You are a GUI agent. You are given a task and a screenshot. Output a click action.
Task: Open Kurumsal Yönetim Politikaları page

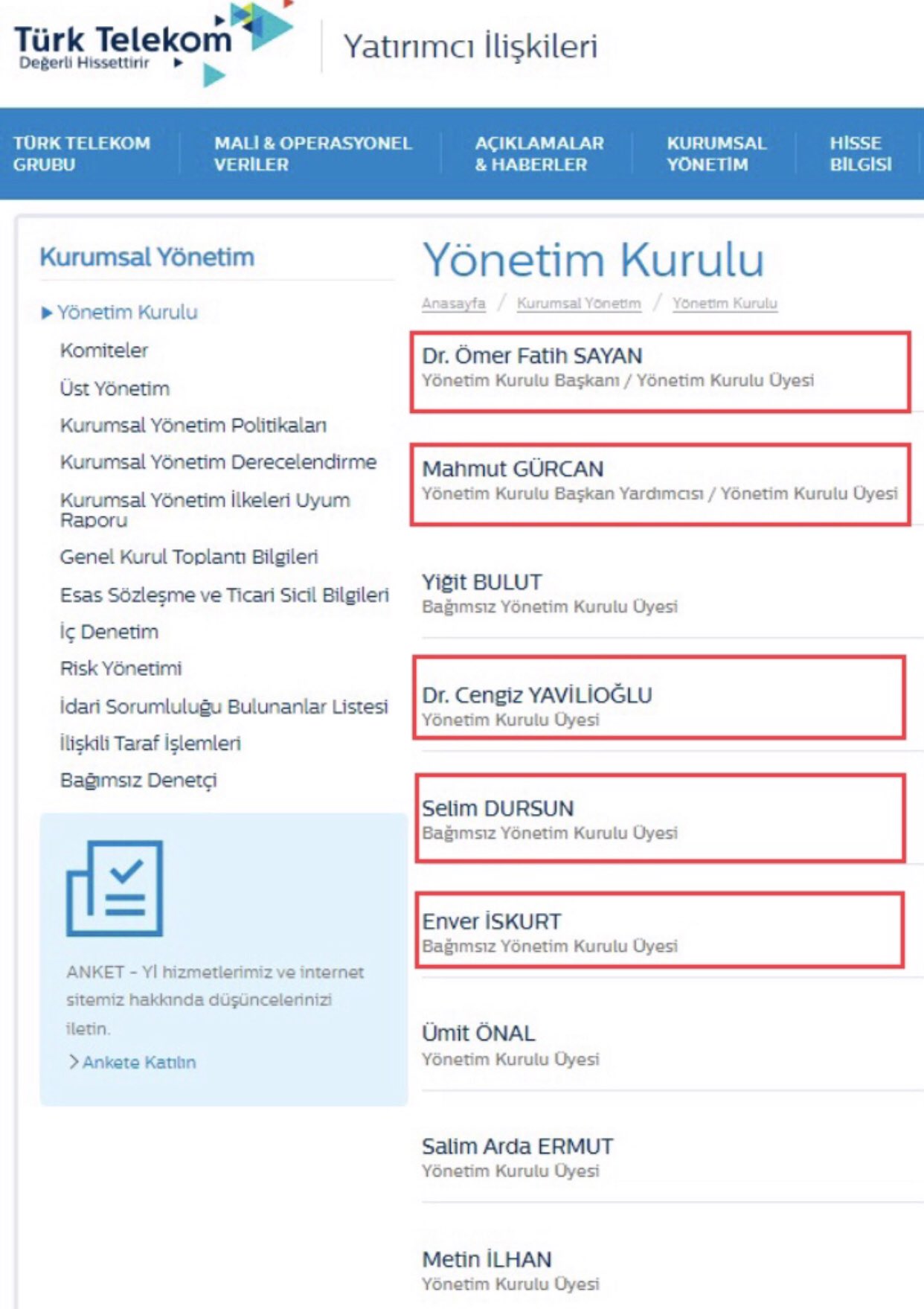[x=193, y=426]
